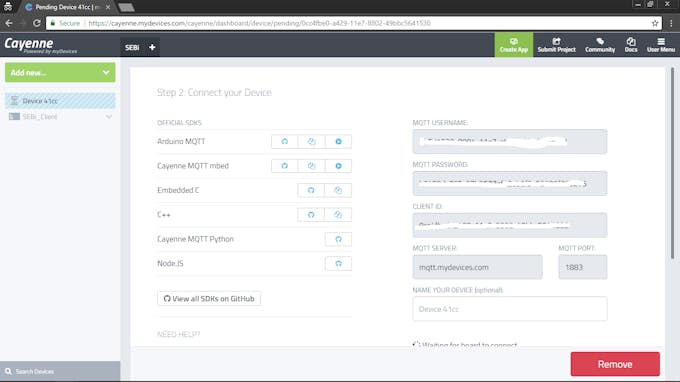Click the secure padlock icon
The width and height of the screenshot is (680, 382).
(x=52, y=23)
